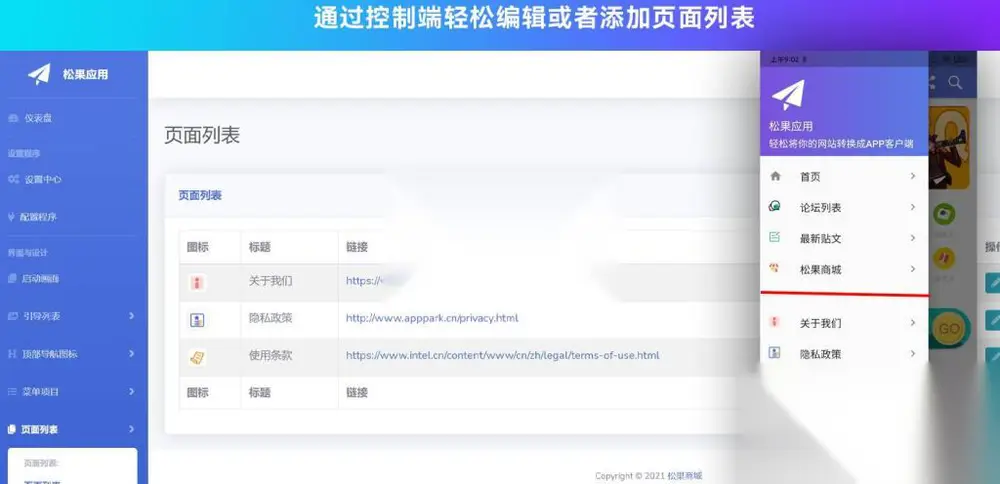Open the apppark.cn privacy.html link
Viewport: 1000px width, 484px height.
432,318
